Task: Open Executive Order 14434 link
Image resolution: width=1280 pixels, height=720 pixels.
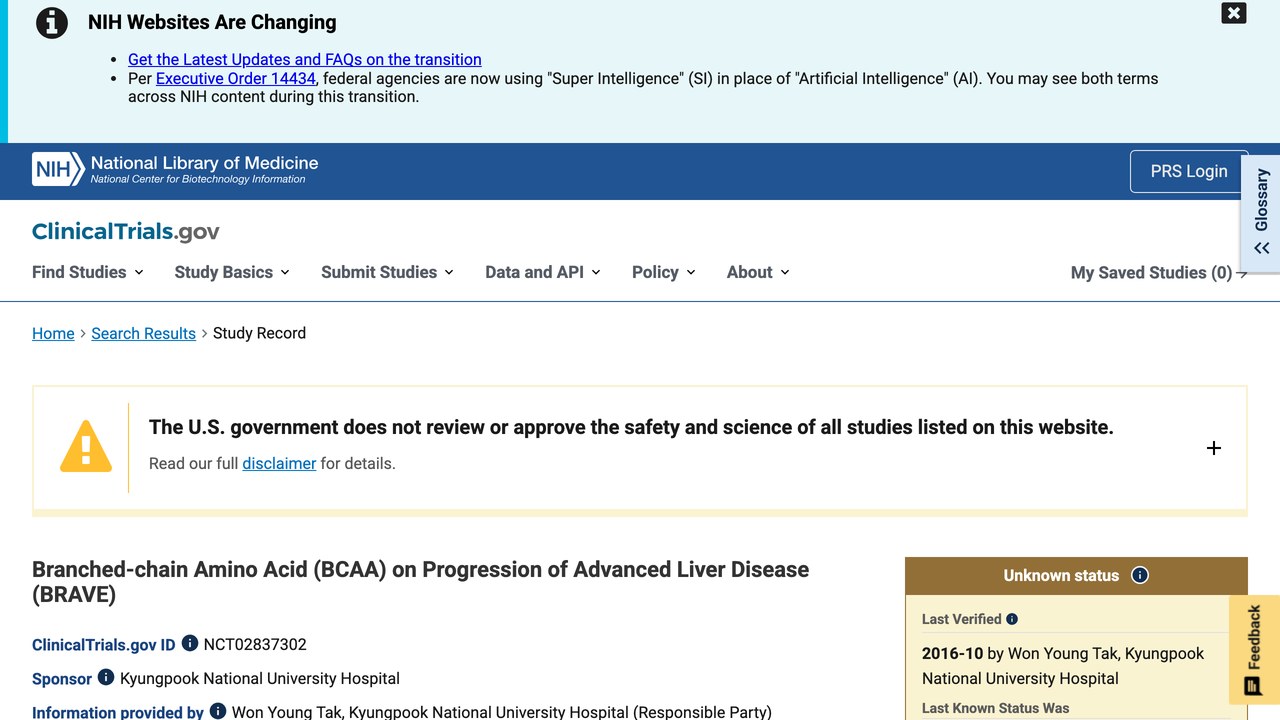Action: pyautogui.click(x=236, y=78)
